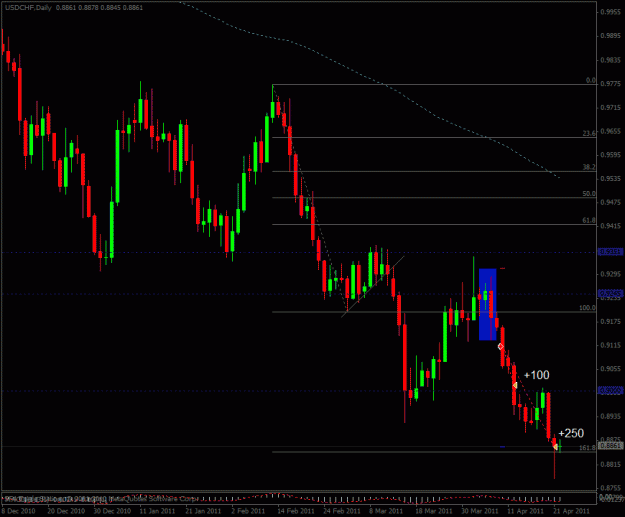Screen dimensions: 625x517
Task: Click the 8 Mar 2011 date label
Action: pyautogui.click(x=386, y=511)
